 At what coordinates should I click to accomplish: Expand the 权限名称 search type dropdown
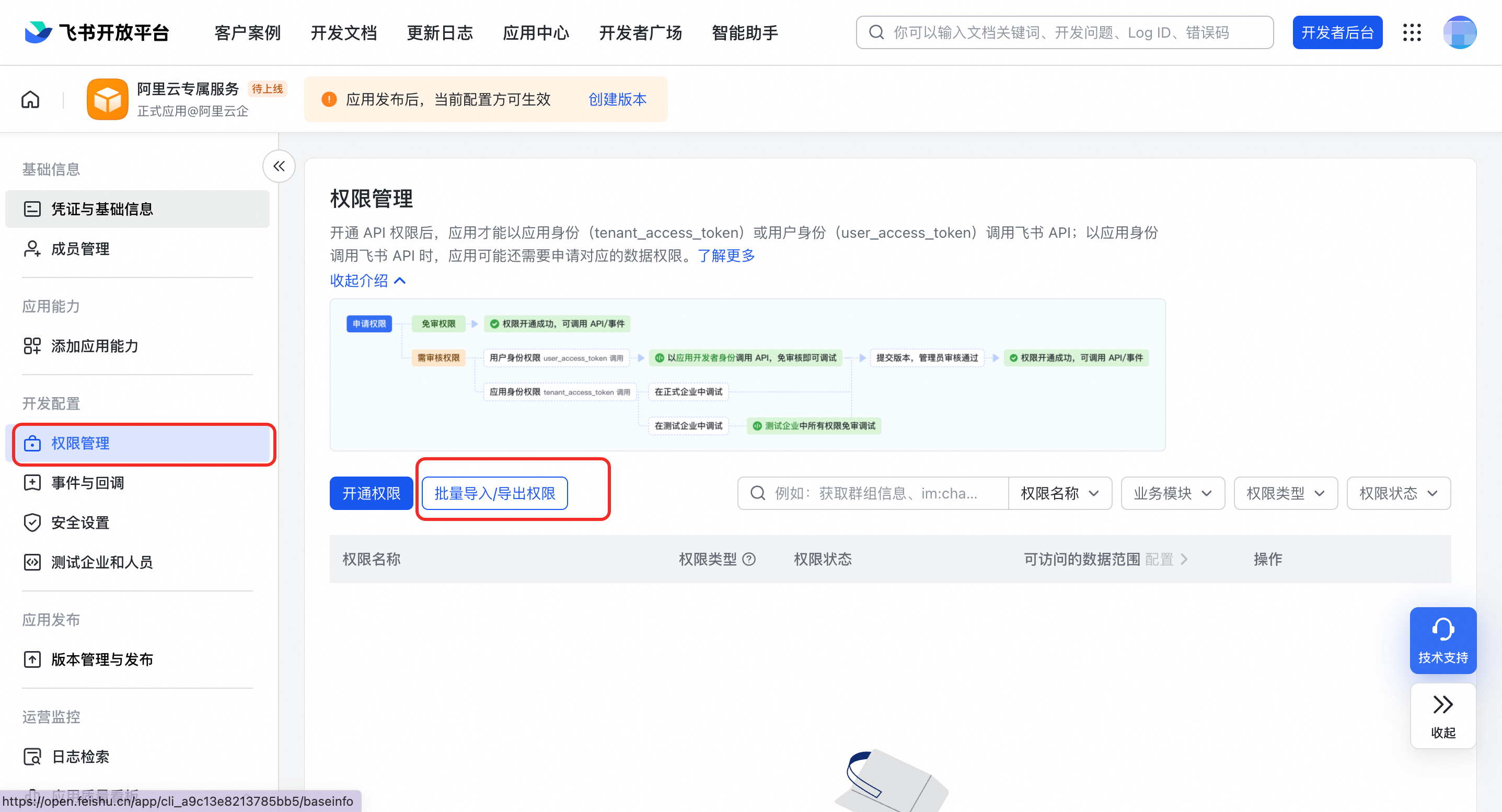pos(1059,494)
